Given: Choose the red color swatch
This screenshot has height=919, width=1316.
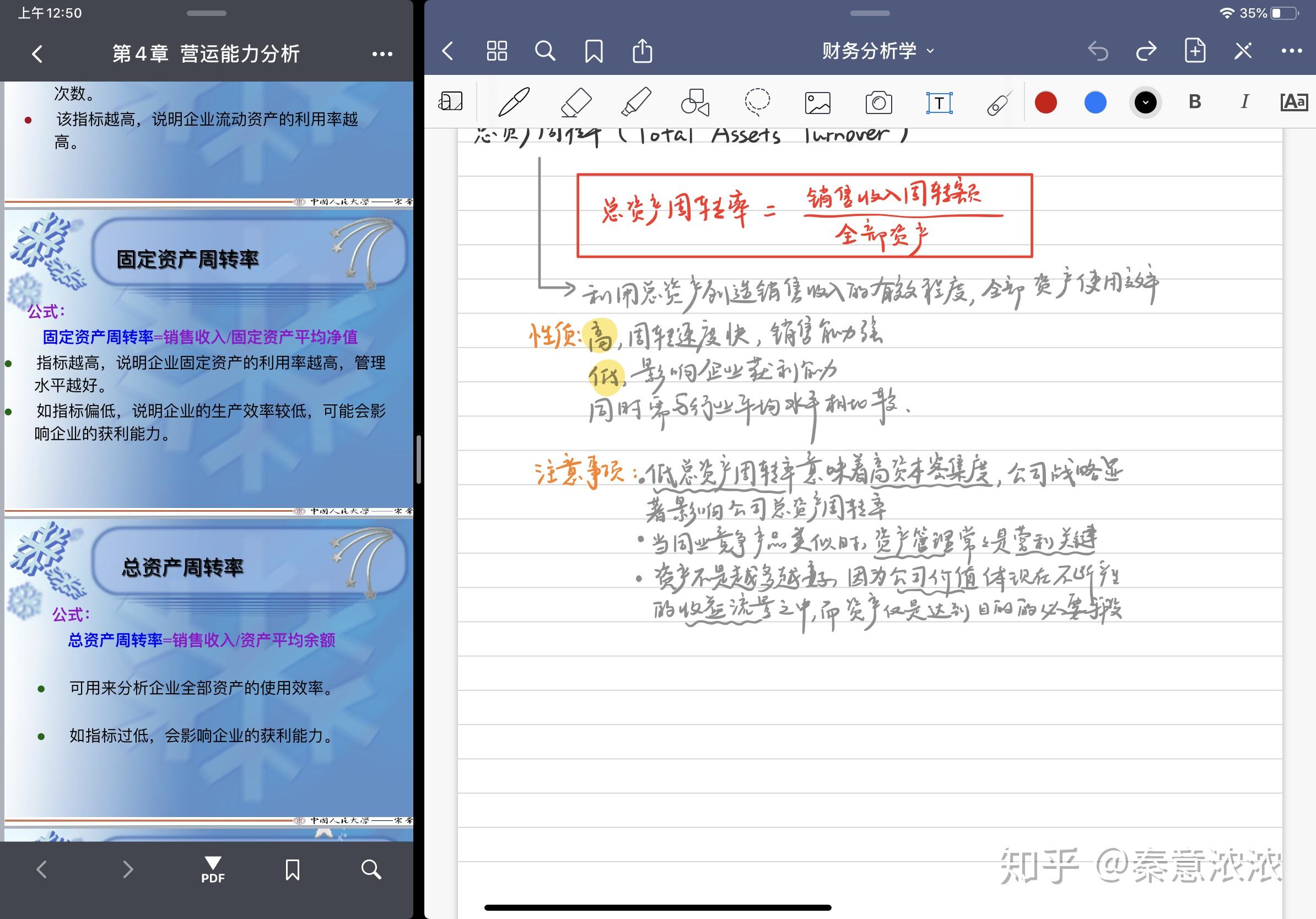Looking at the screenshot, I should [1045, 102].
